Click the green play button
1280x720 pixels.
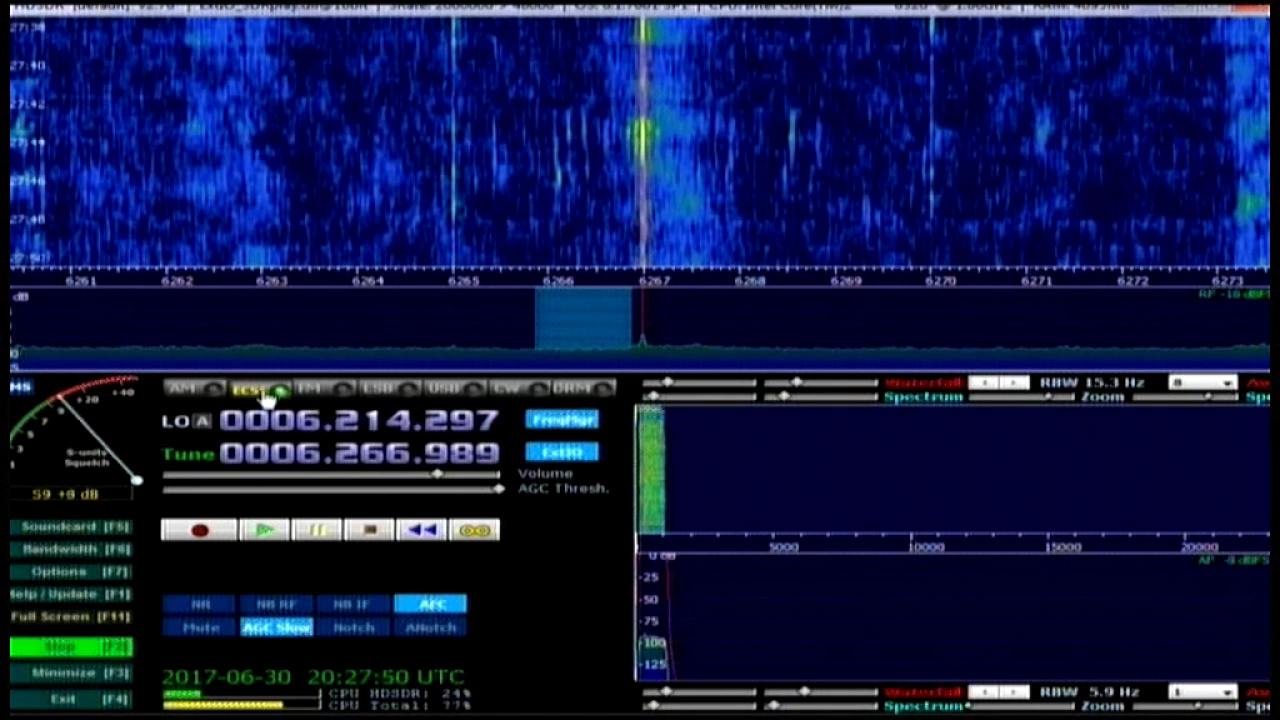[264, 530]
